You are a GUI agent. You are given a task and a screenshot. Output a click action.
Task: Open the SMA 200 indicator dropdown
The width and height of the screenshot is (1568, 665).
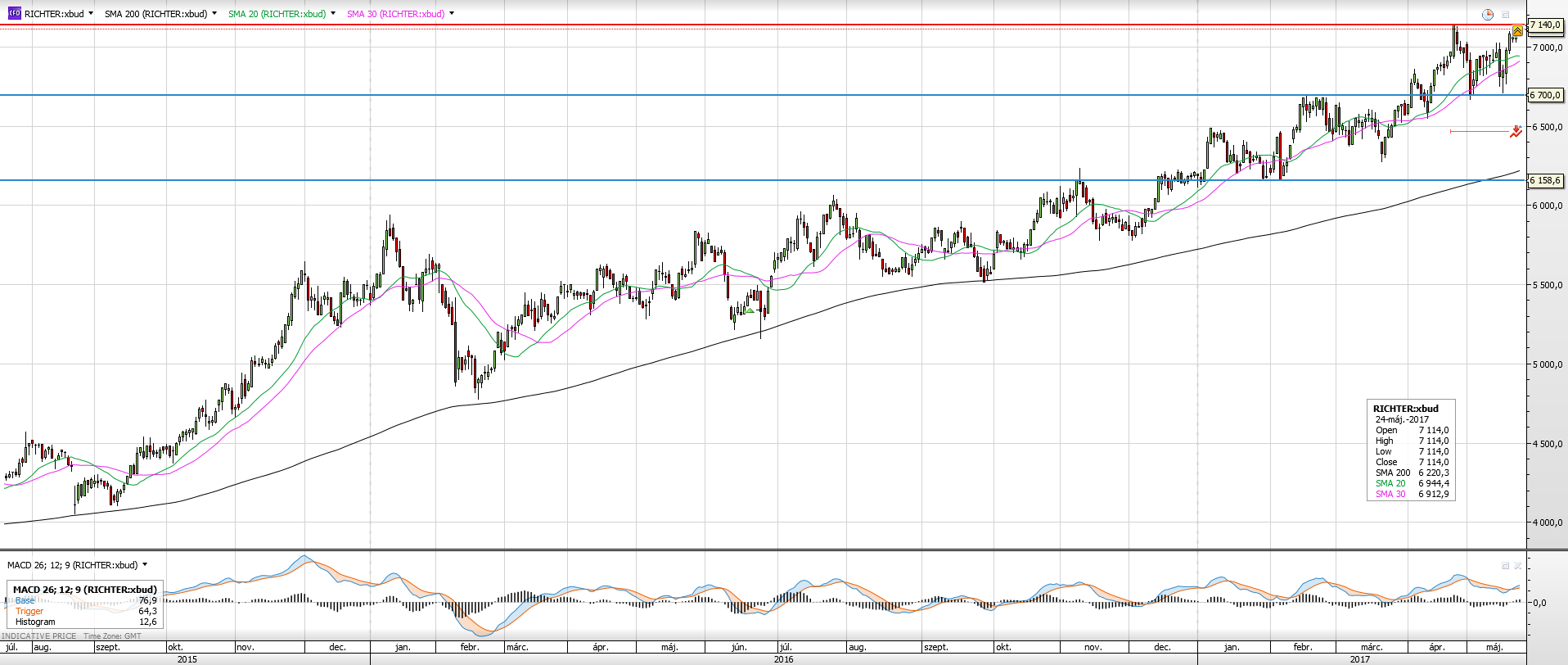[x=214, y=13]
